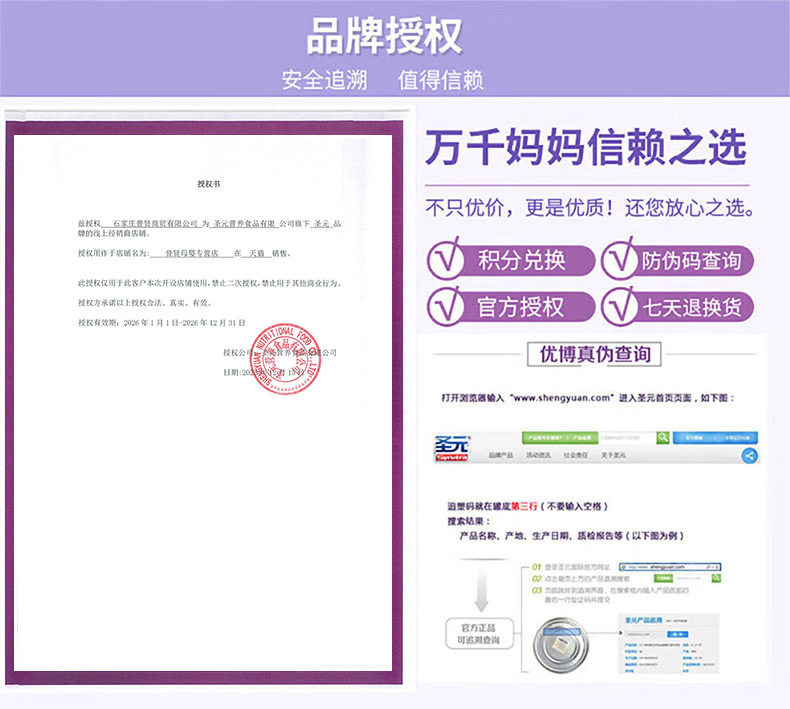Click the 01 step number text
790x709 pixels.
pos(537,567)
